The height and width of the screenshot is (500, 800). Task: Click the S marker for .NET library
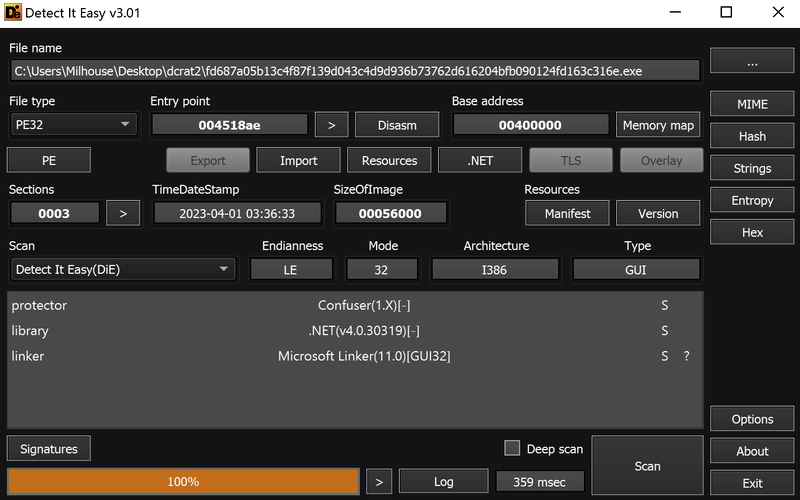pyautogui.click(x=664, y=331)
